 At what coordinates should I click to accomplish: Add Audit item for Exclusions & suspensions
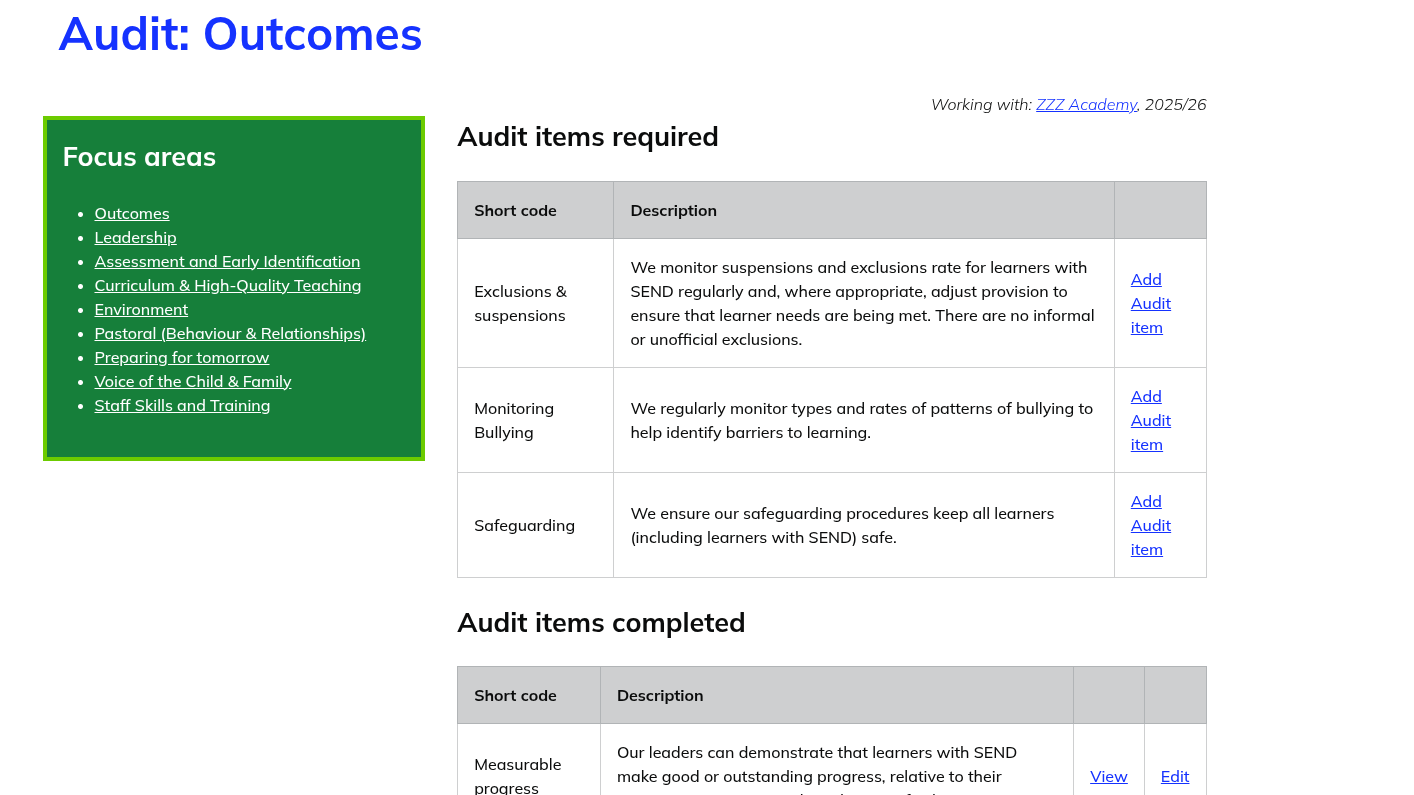tap(1150, 303)
